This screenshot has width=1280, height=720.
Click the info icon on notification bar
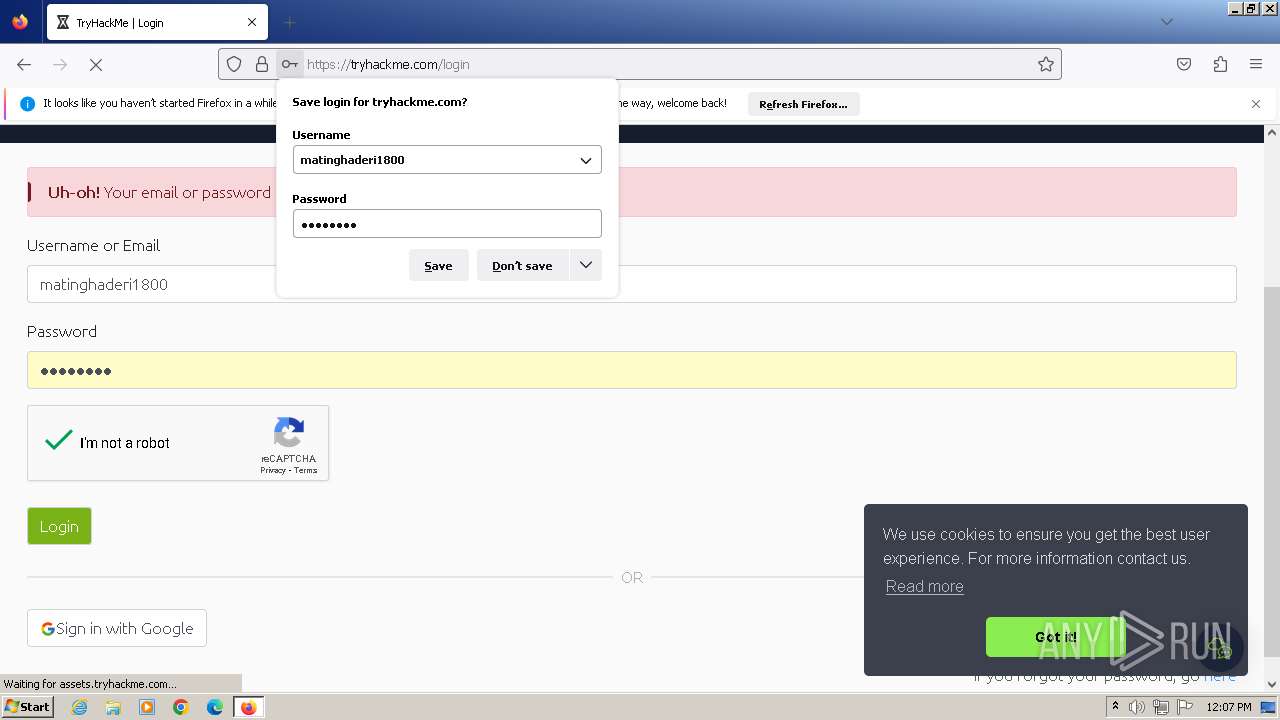pyautogui.click(x=27, y=104)
